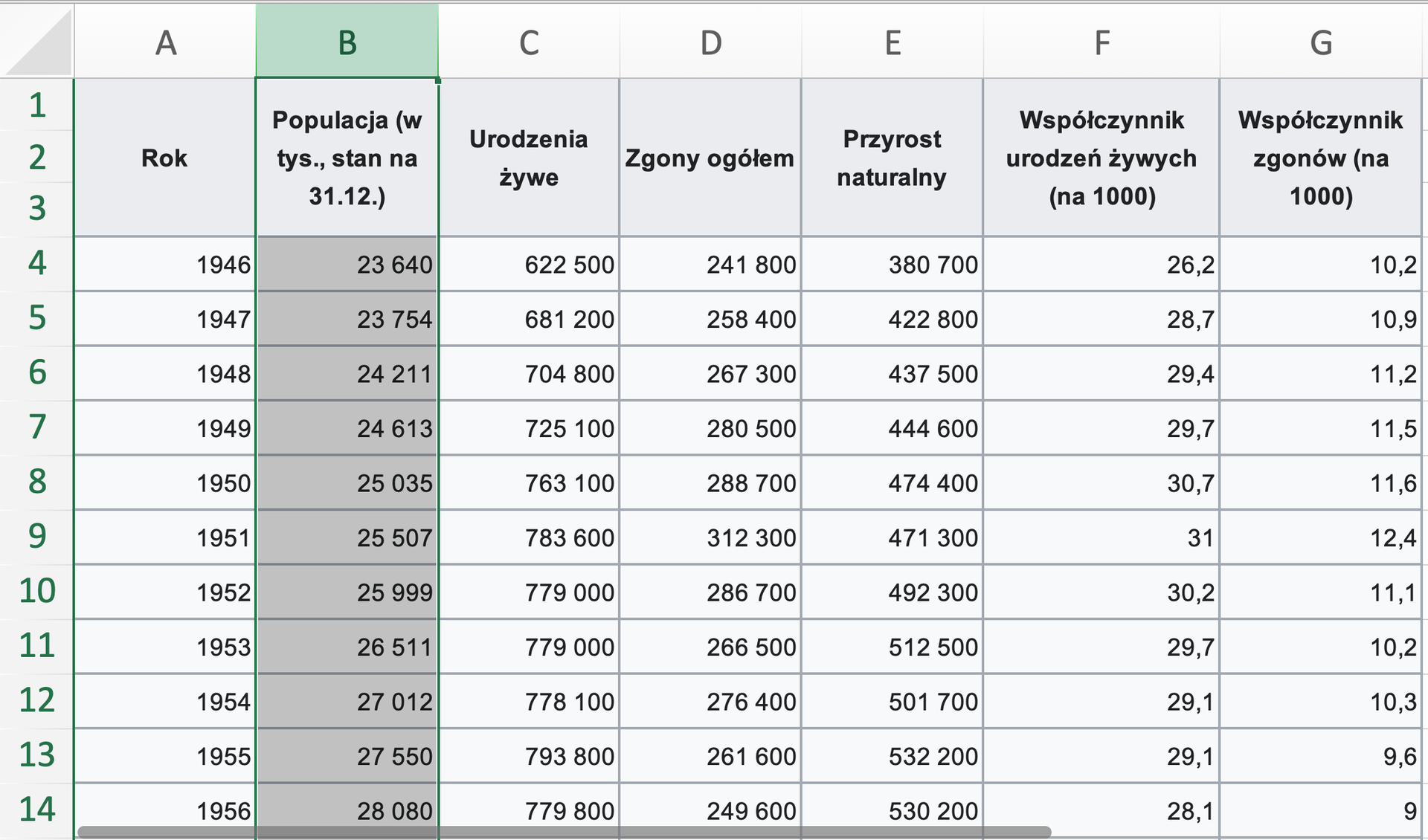Click the natural increase cell '530 200'
Screen dimensions: 1428x840
click(x=892, y=810)
